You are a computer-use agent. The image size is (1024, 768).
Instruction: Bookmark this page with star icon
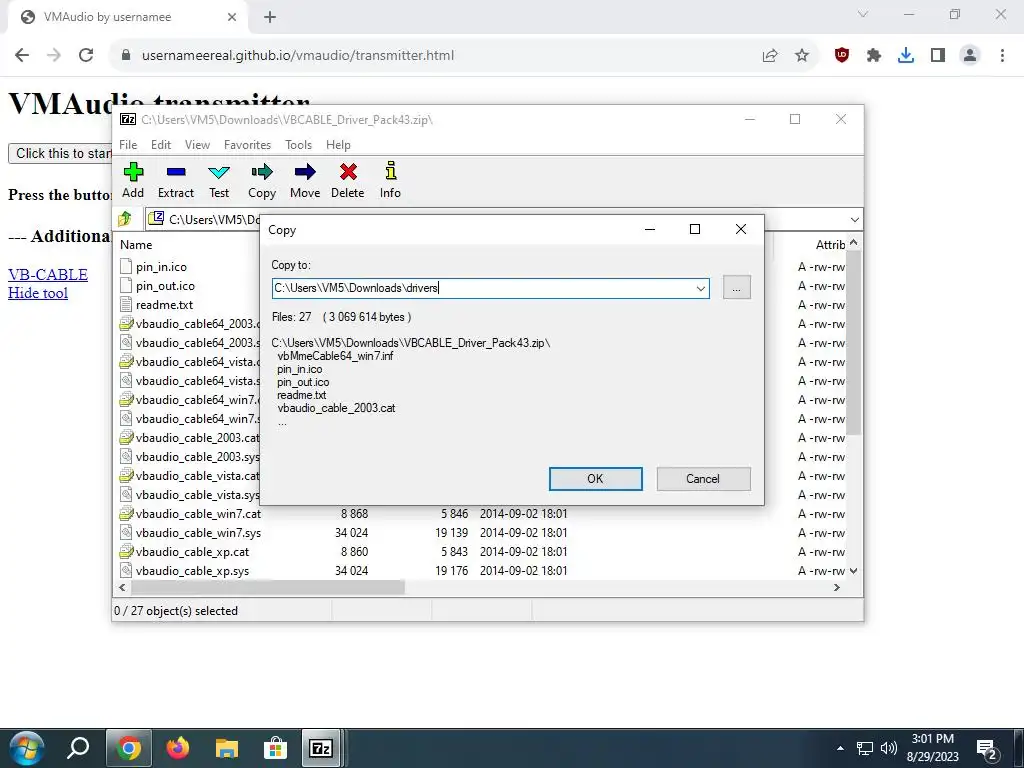pos(802,56)
